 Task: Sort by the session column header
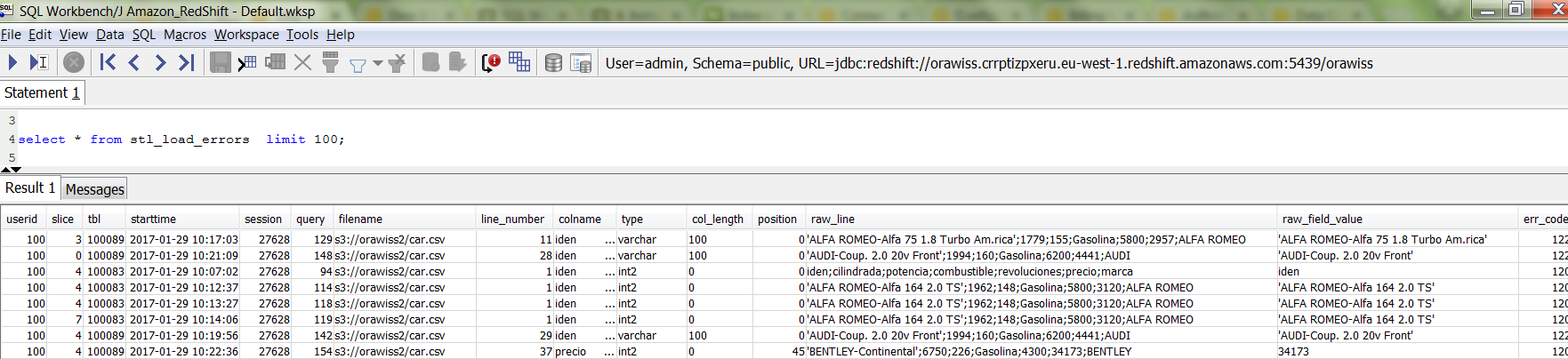263,219
